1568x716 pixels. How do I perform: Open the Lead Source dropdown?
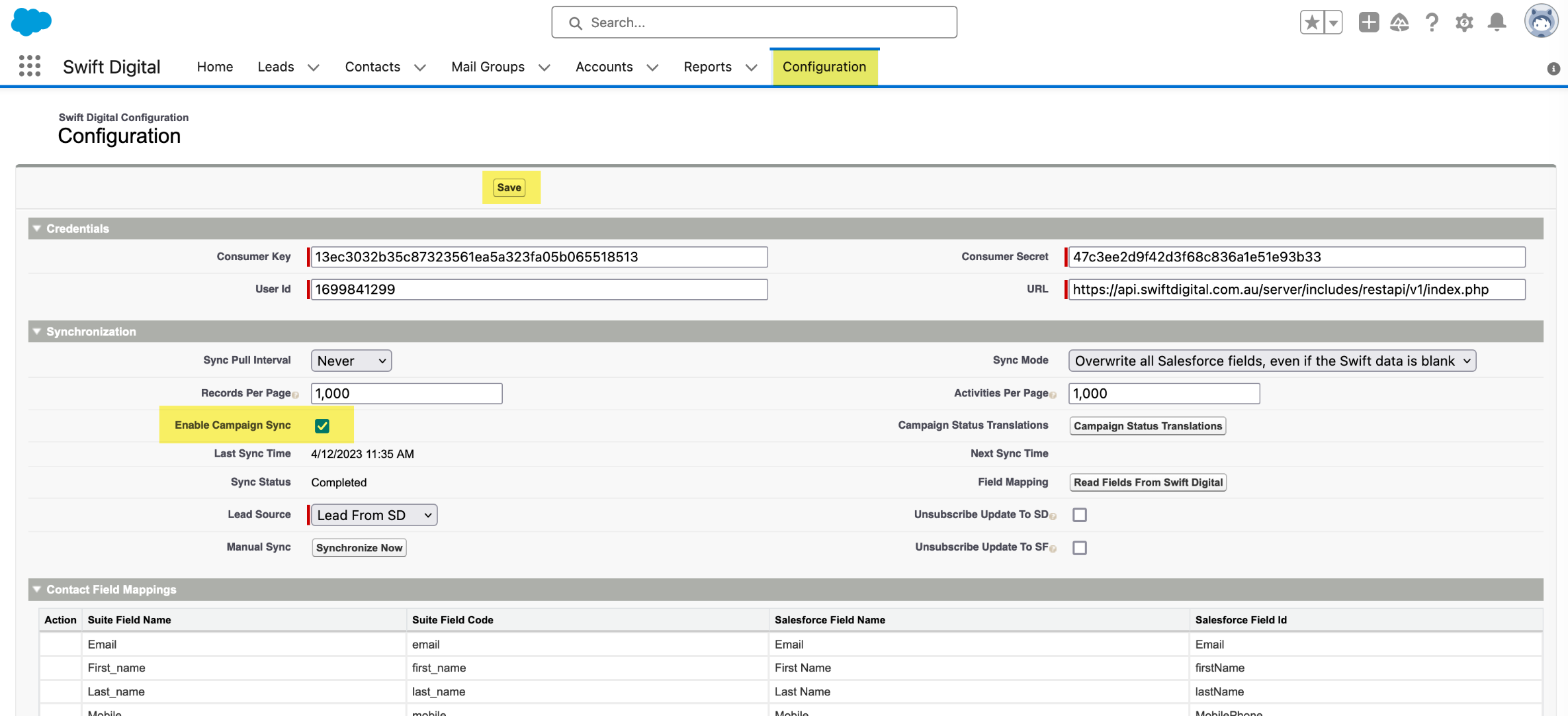click(x=374, y=515)
